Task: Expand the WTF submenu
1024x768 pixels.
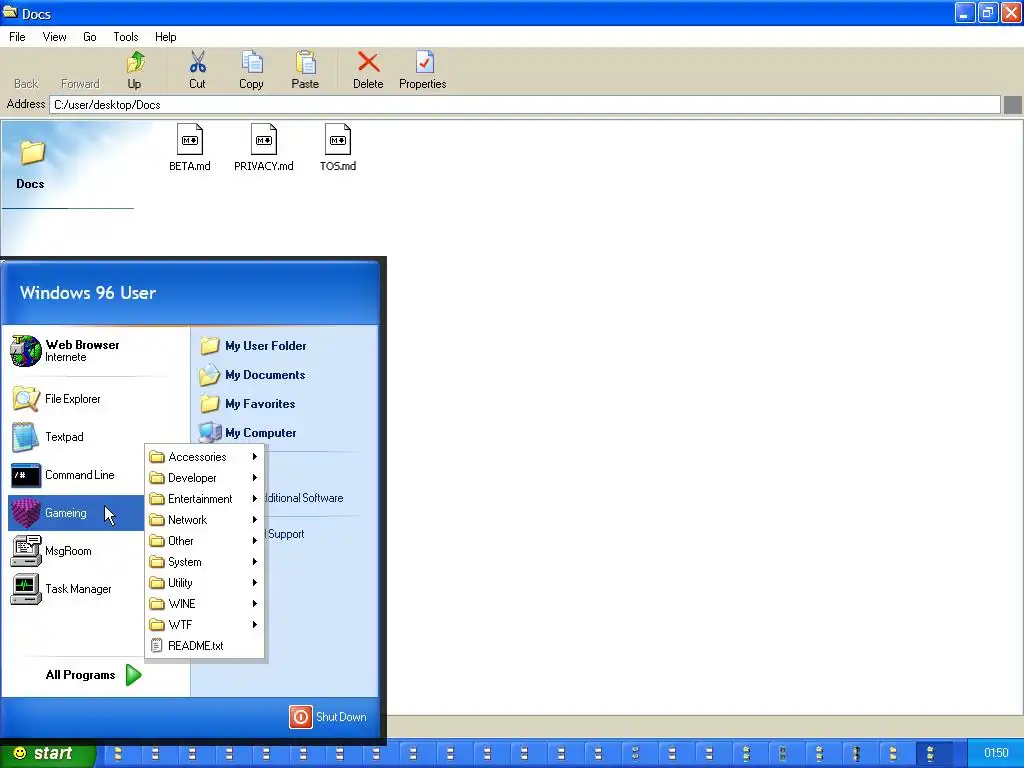Action: click(x=204, y=624)
